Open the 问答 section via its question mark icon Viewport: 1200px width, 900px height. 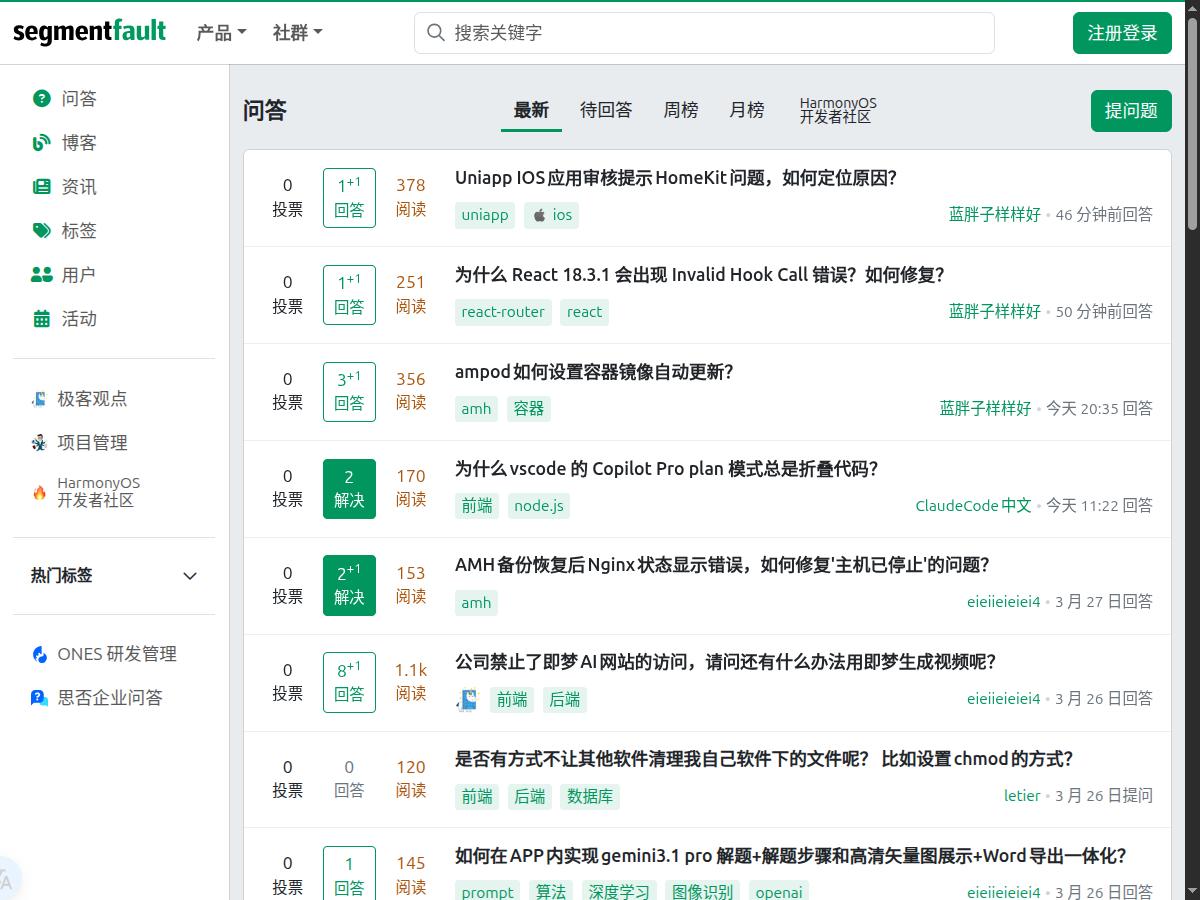40,98
